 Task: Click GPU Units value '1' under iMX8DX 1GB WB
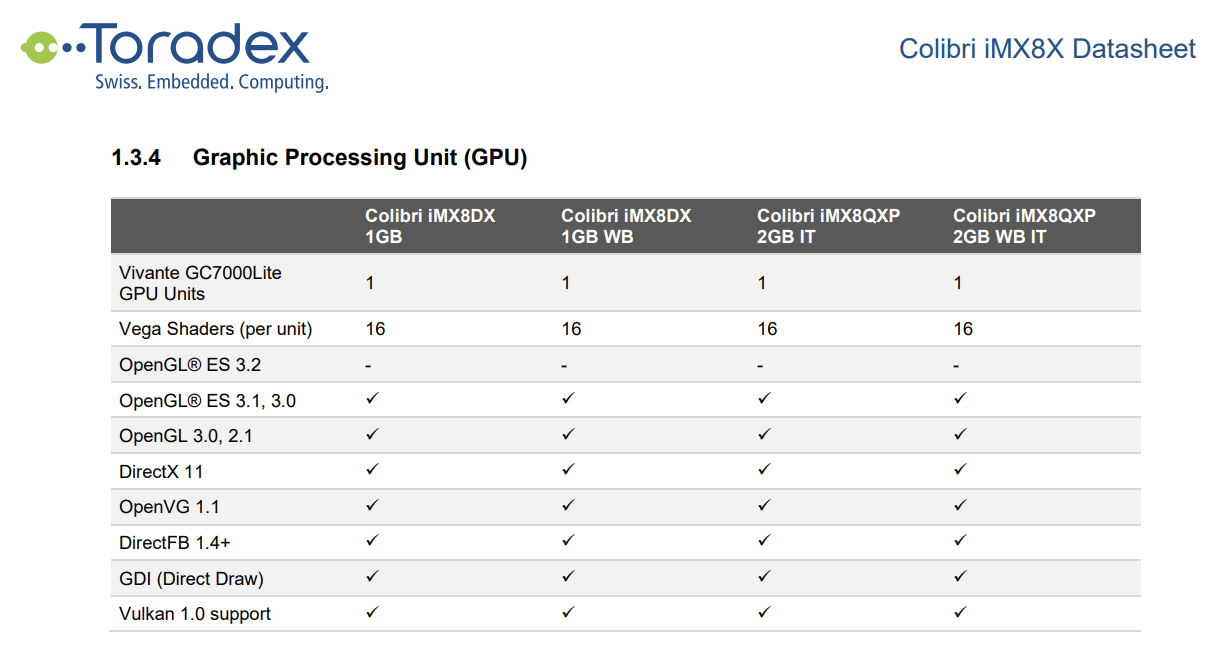point(566,283)
